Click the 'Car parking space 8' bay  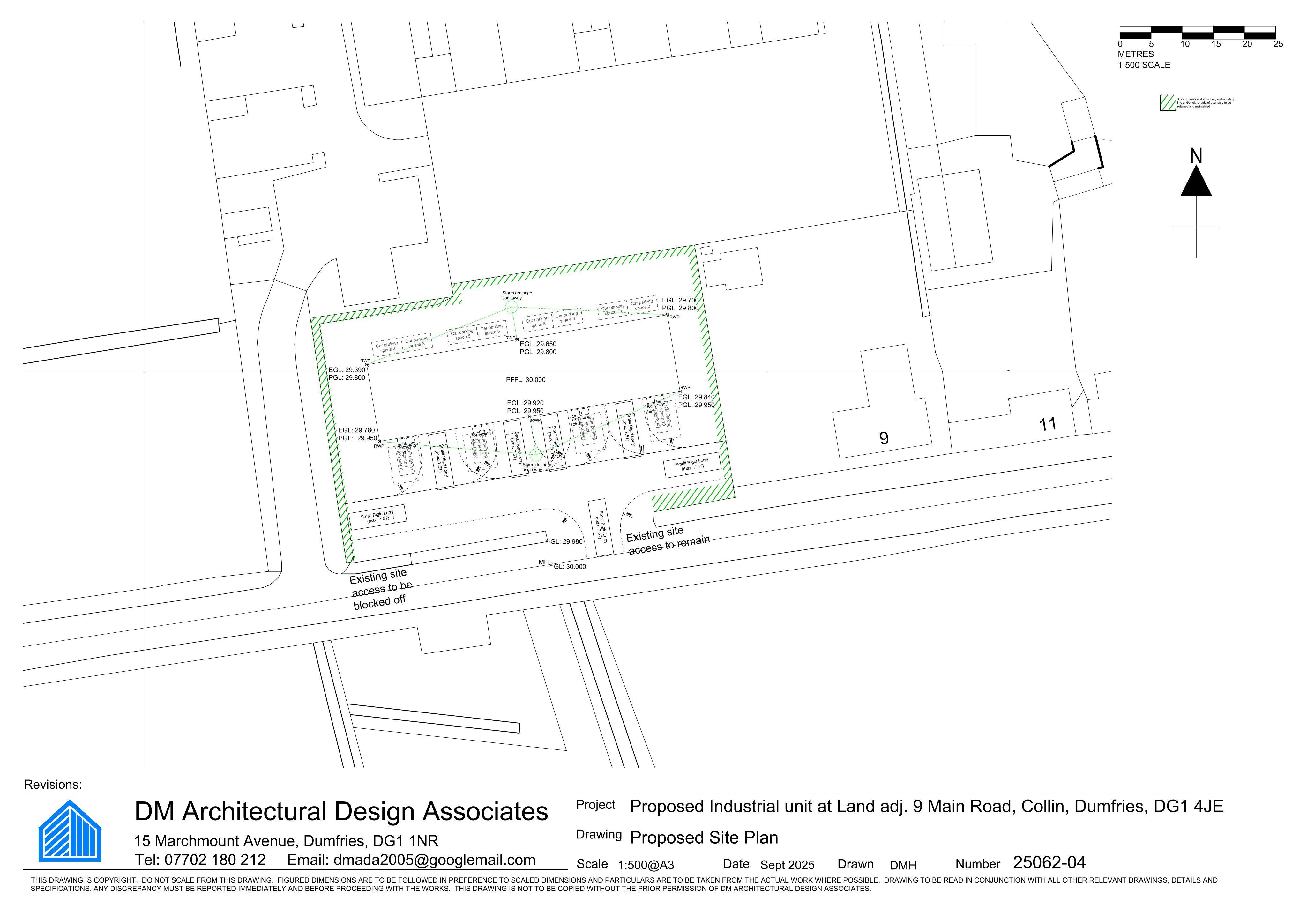(537, 322)
